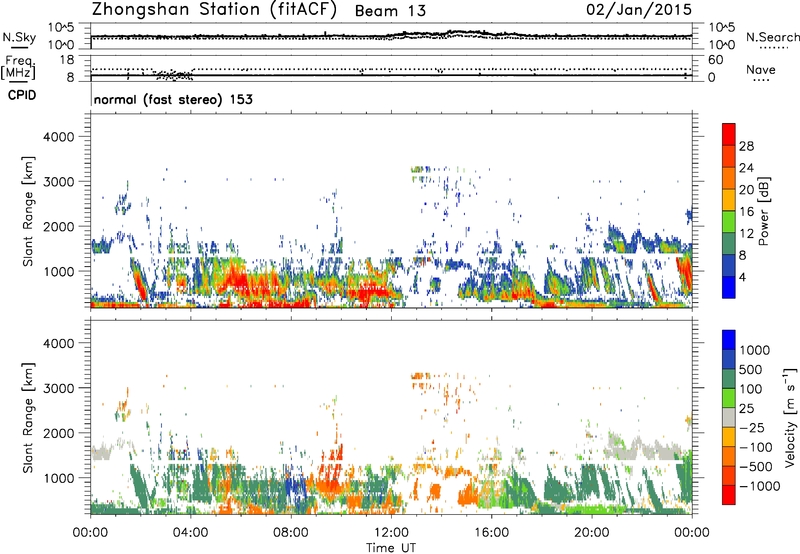This screenshot has width=800, height=554.
Task: Click the '1000' value on Velocity colorbar
Action: (755, 350)
